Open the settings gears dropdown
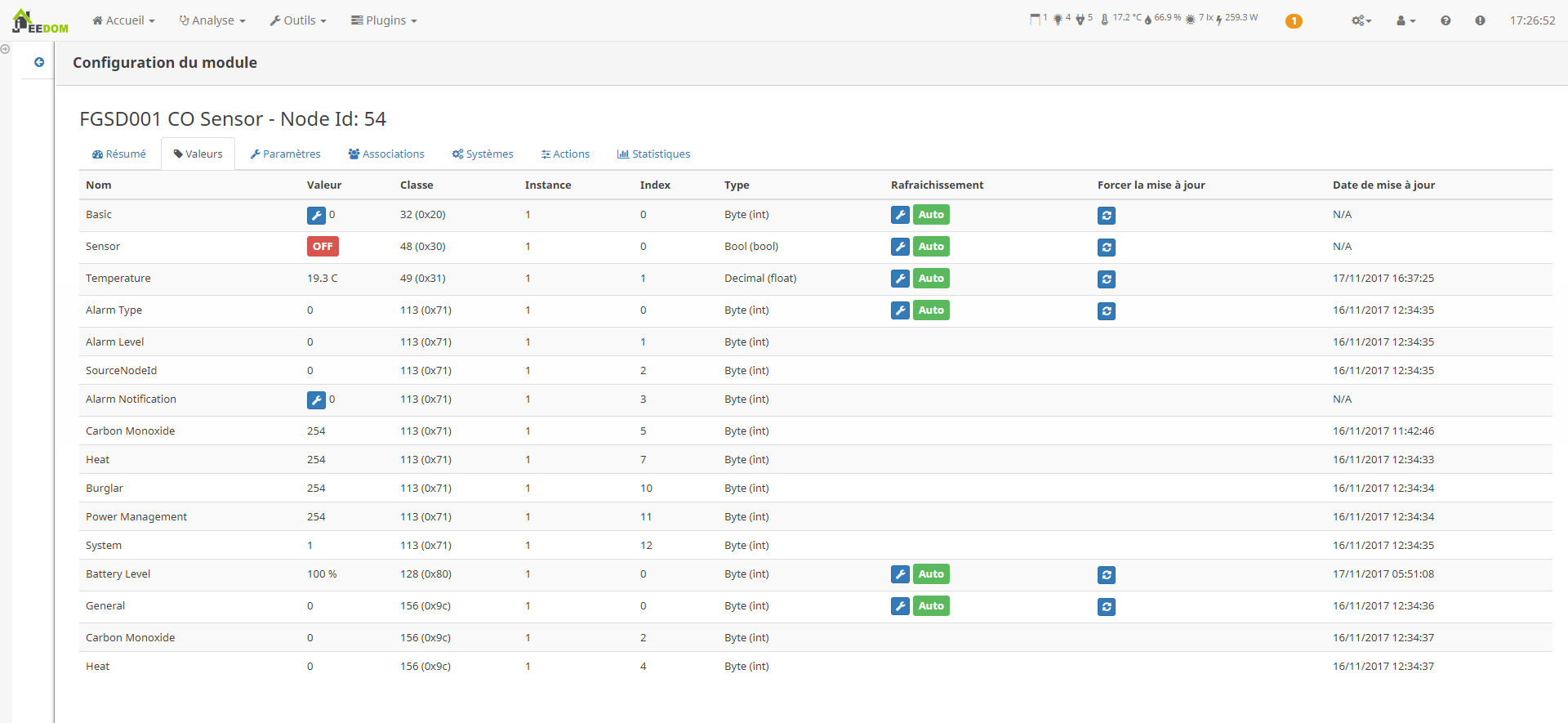This screenshot has height=723, width=1568. [x=1361, y=20]
